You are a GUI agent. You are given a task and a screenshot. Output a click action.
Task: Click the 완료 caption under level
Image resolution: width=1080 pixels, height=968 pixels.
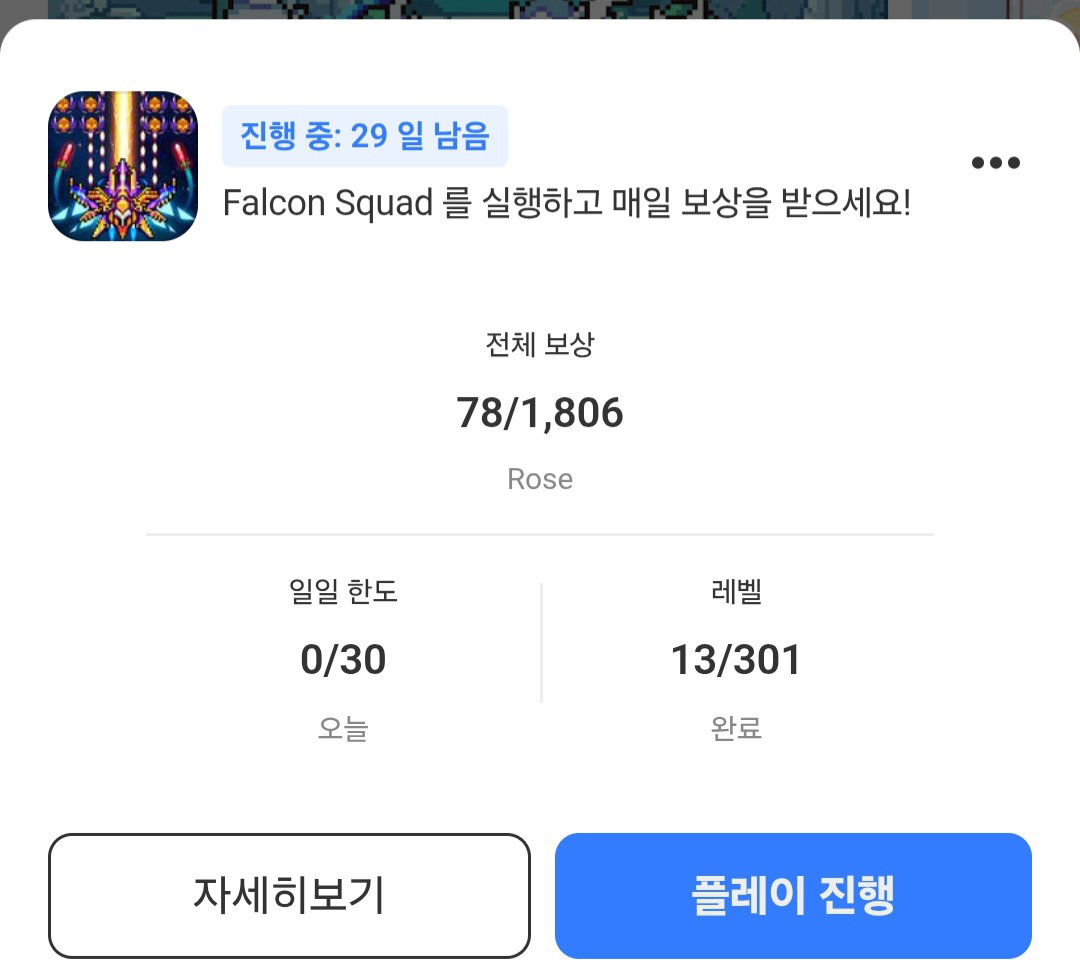click(736, 728)
